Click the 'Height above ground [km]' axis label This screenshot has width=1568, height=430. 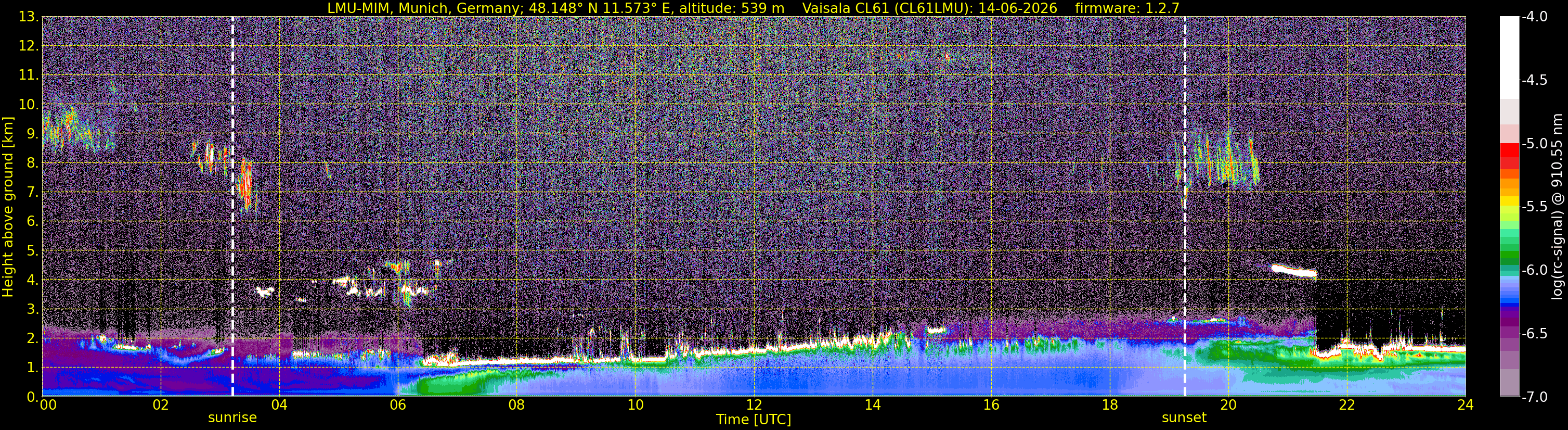(x=8, y=207)
